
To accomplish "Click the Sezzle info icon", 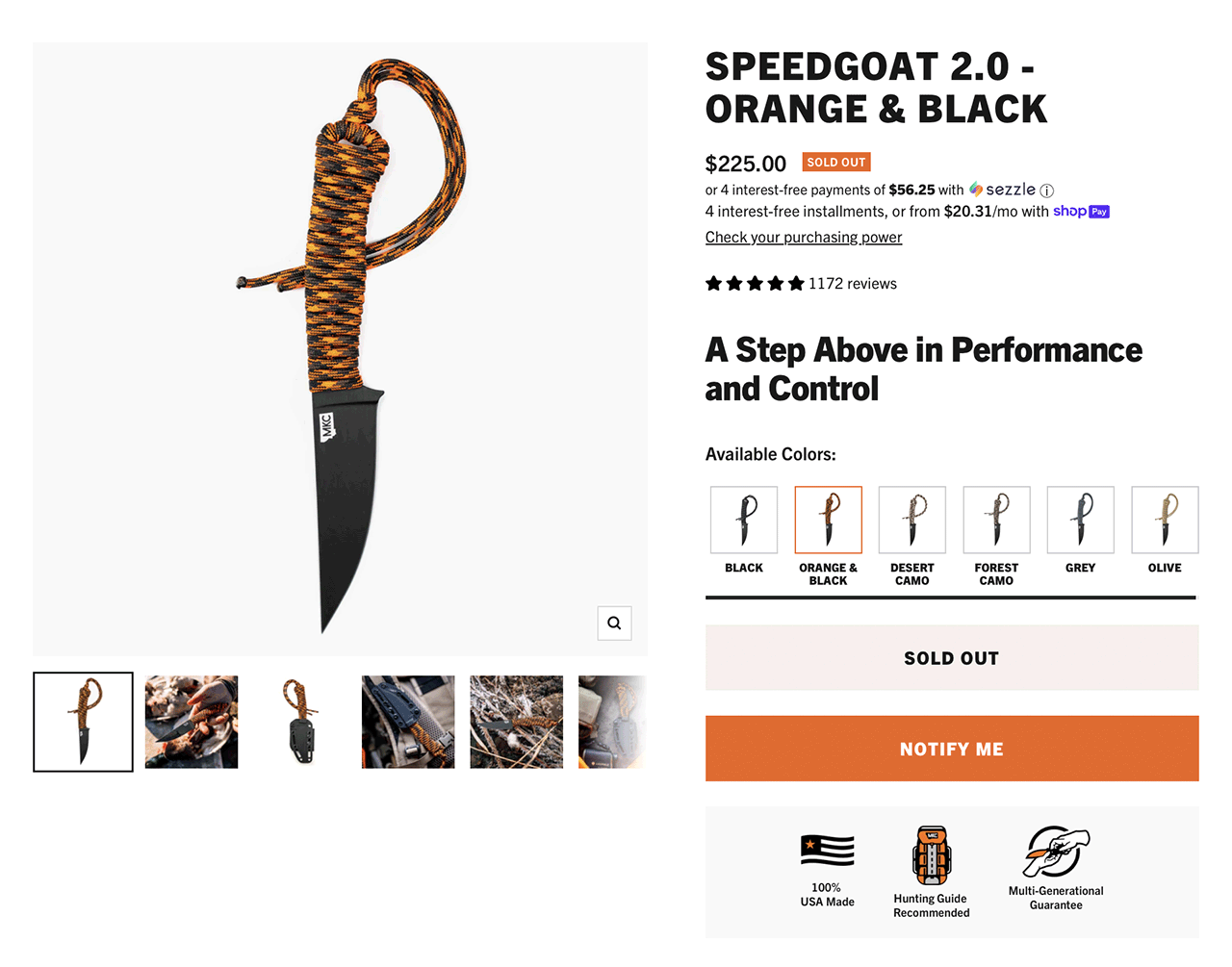I will click(1047, 191).
